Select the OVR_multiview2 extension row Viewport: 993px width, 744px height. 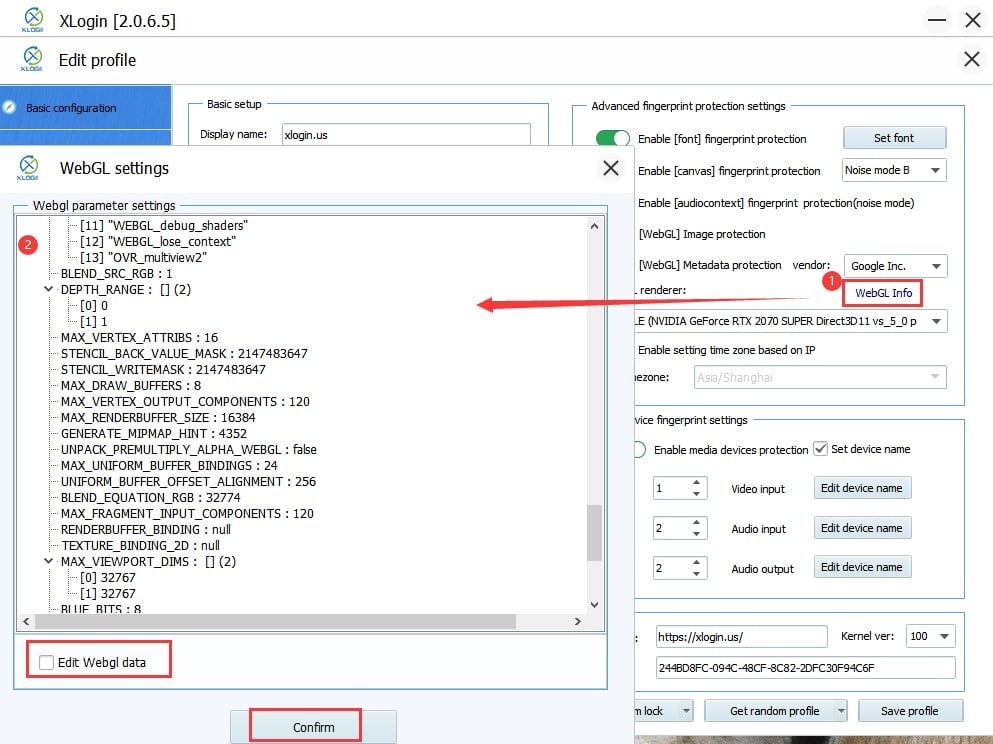pyautogui.click(x=143, y=258)
